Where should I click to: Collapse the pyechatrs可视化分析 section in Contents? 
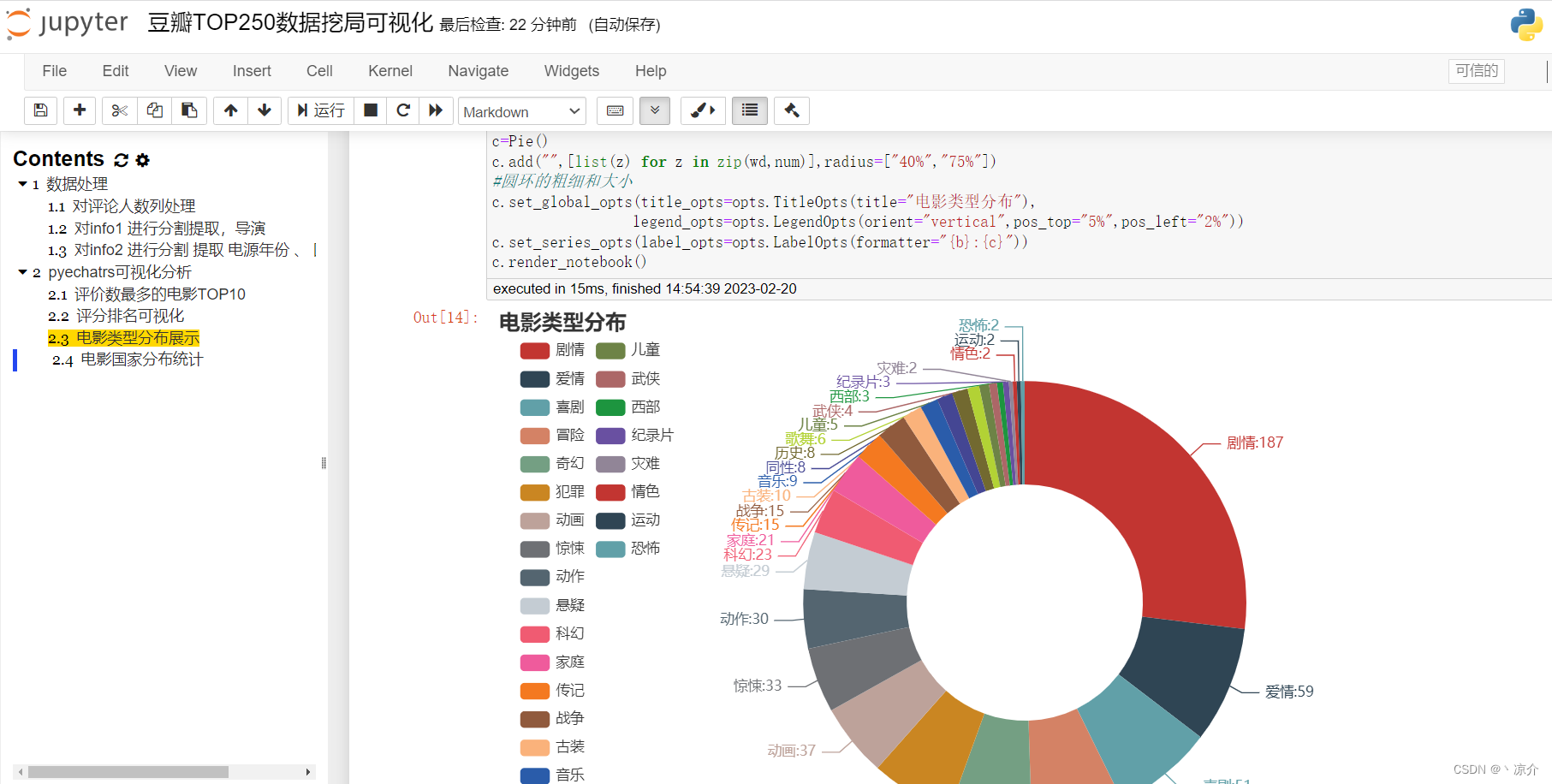click(23, 272)
